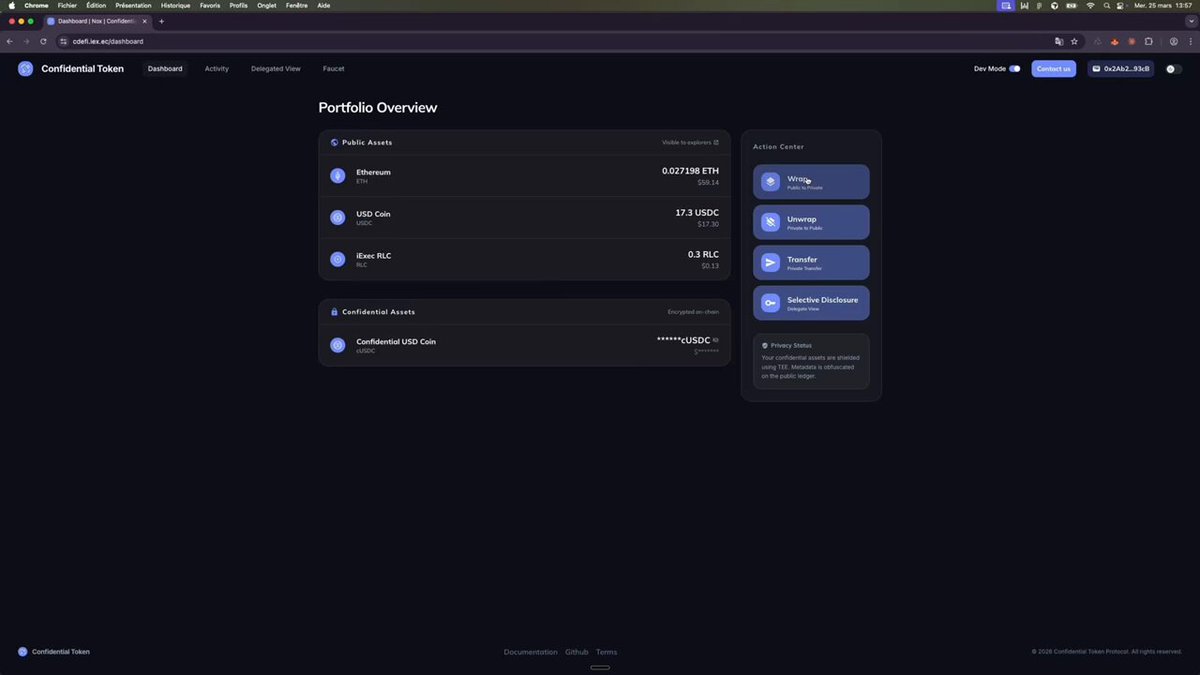Viewport: 1200px width, 675px height.
Task: Open the Documentation footer link
Action: tap(530, 652)
